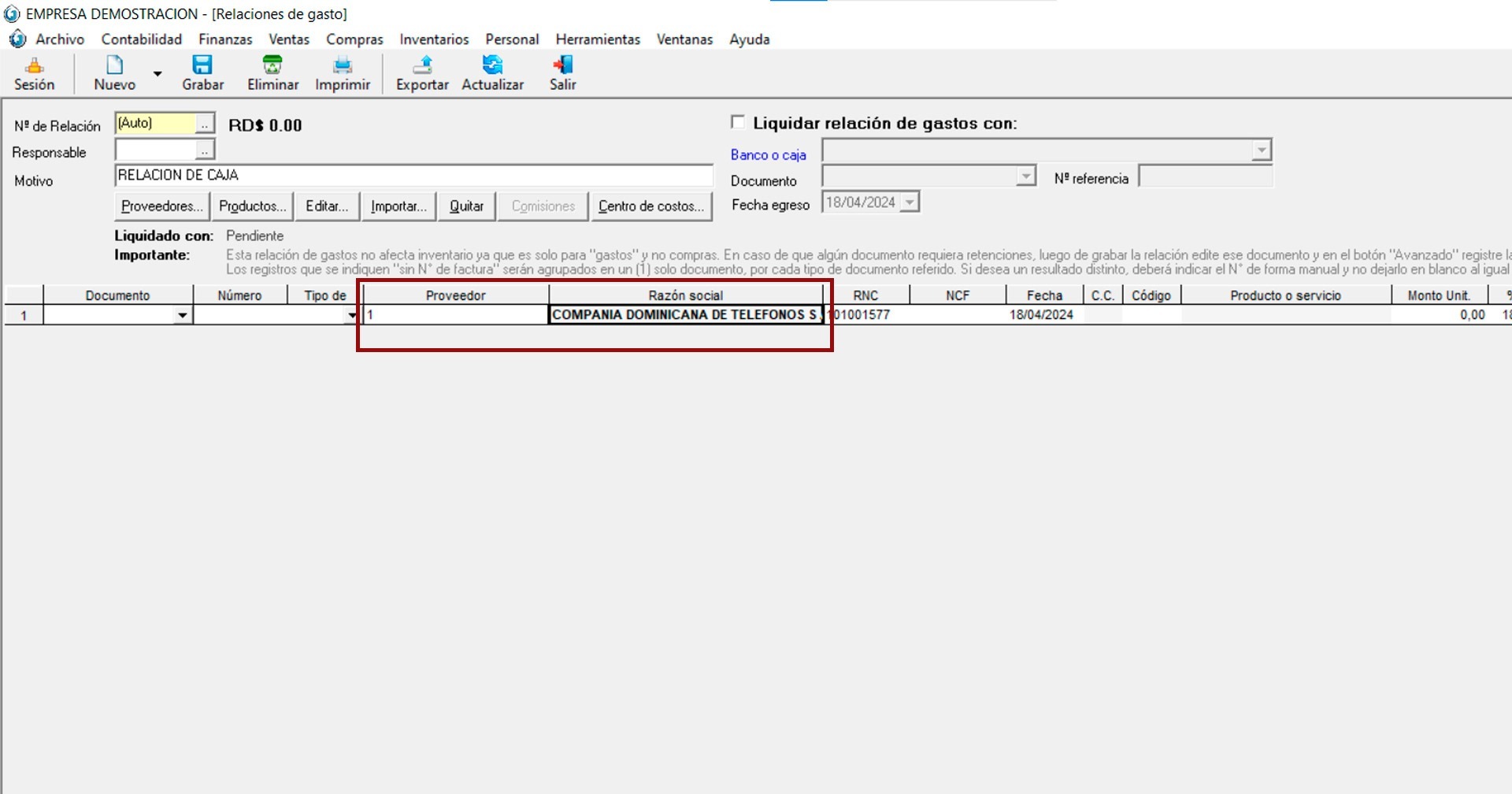Click the Sesión toolbar icon

point(34,66)
